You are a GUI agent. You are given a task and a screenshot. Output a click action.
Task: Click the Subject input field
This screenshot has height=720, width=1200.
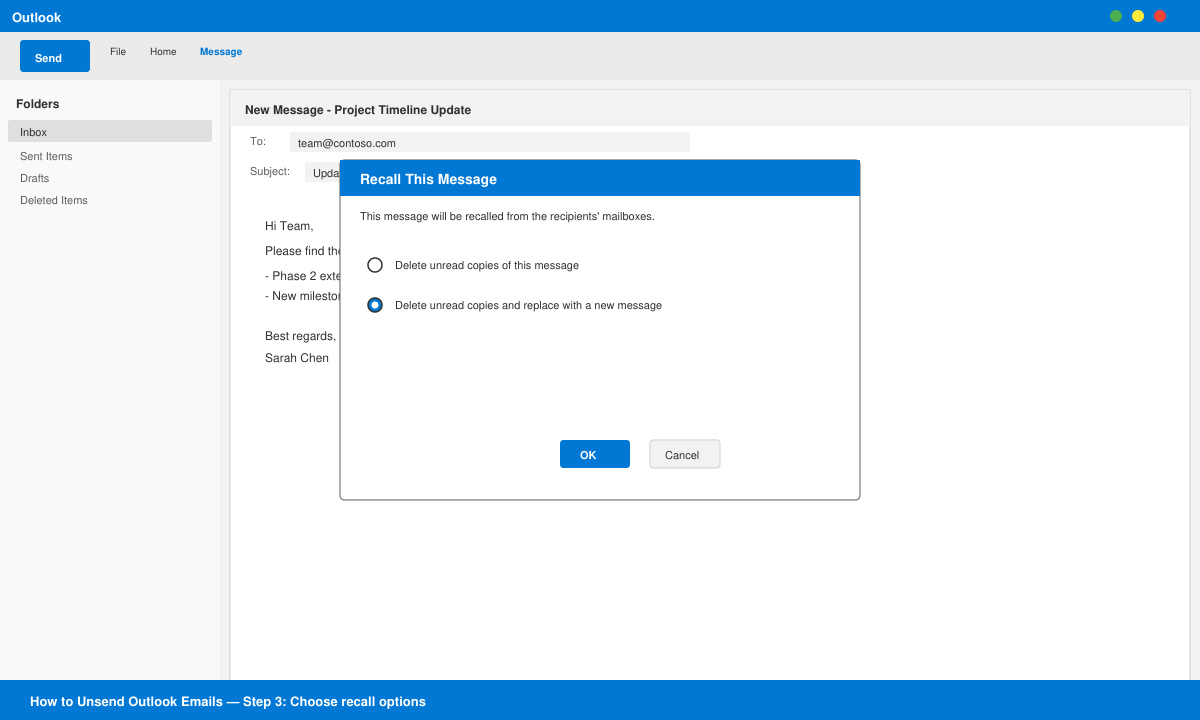pyautogui.click(x=322, y=172)
